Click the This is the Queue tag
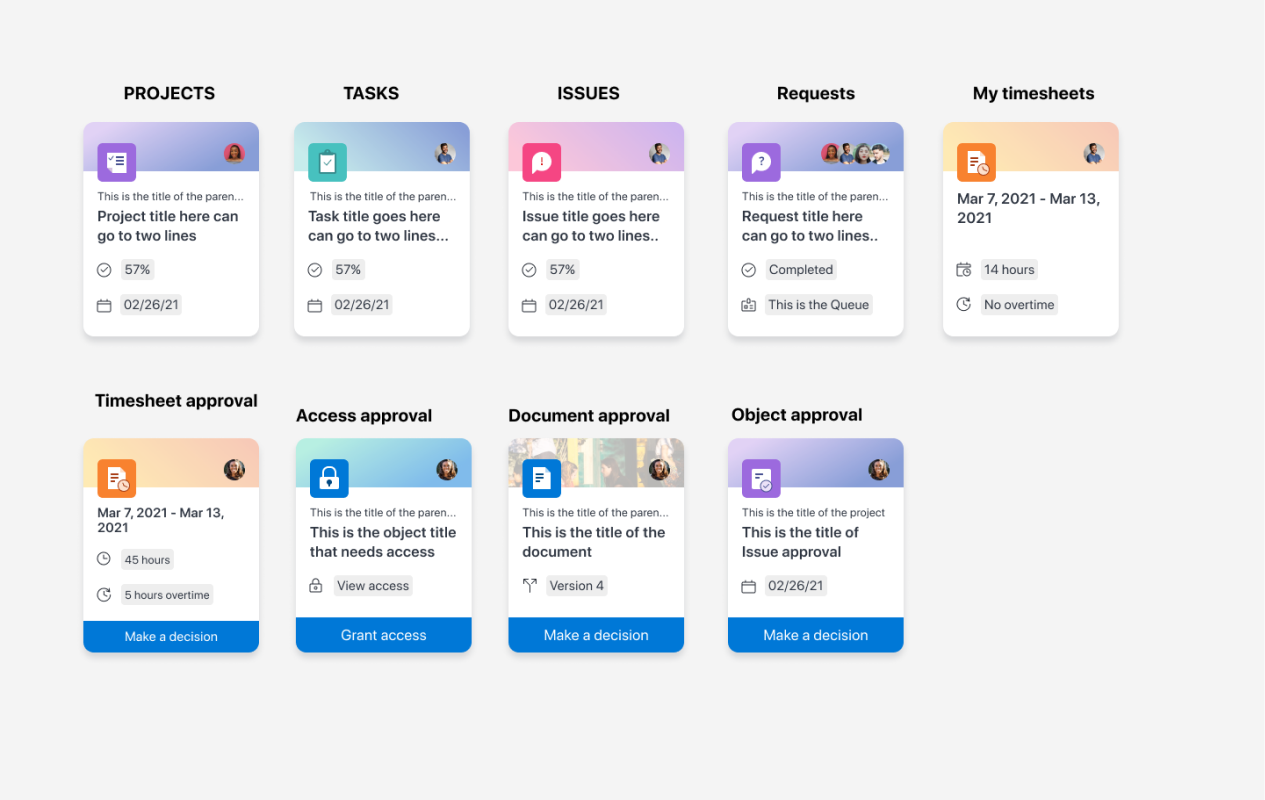Viewport: 1265px width, 800px height. click(x=818, y=305)
